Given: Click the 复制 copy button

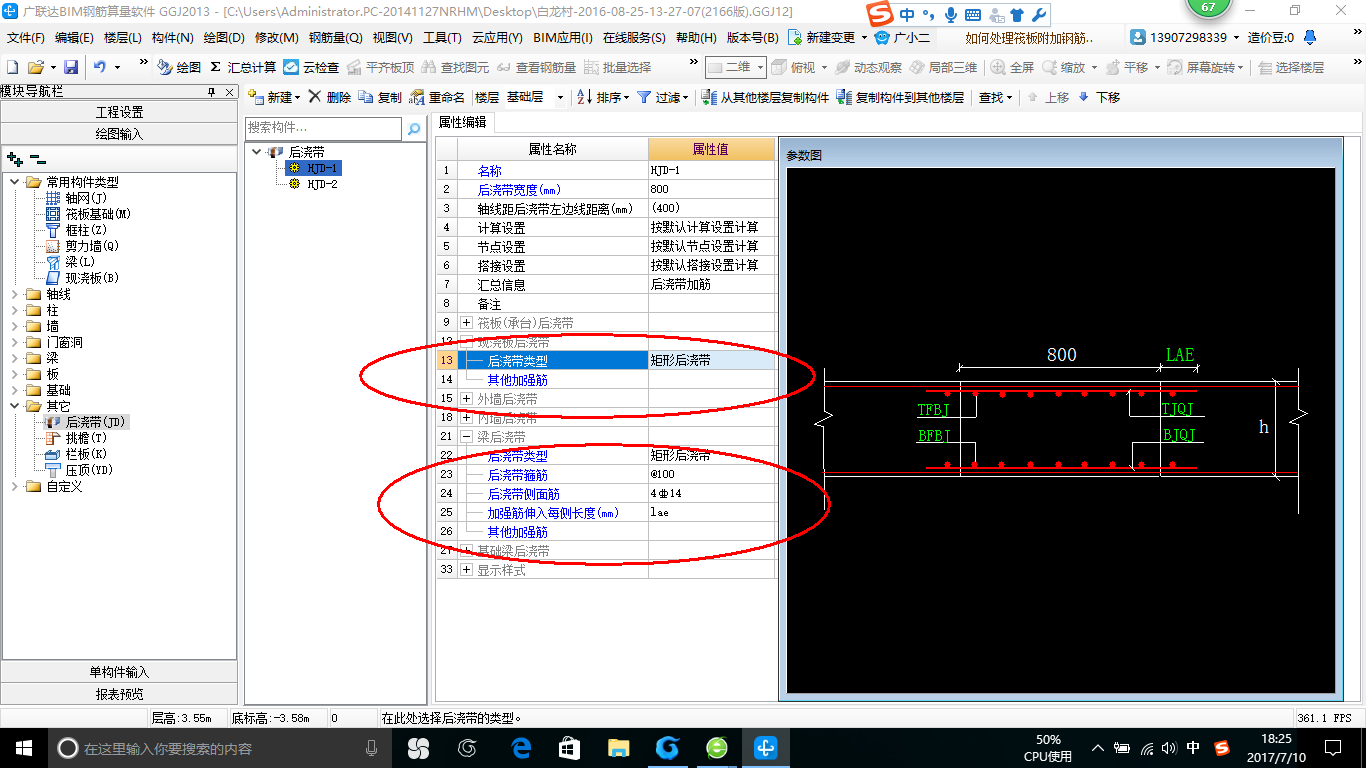Looking at the screenshot, I should [380, 97].
